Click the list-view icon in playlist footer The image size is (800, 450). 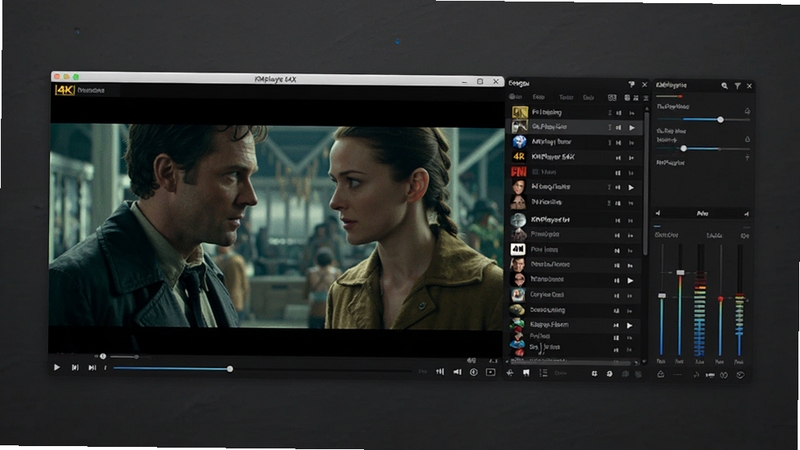click(x=543, y=373)
